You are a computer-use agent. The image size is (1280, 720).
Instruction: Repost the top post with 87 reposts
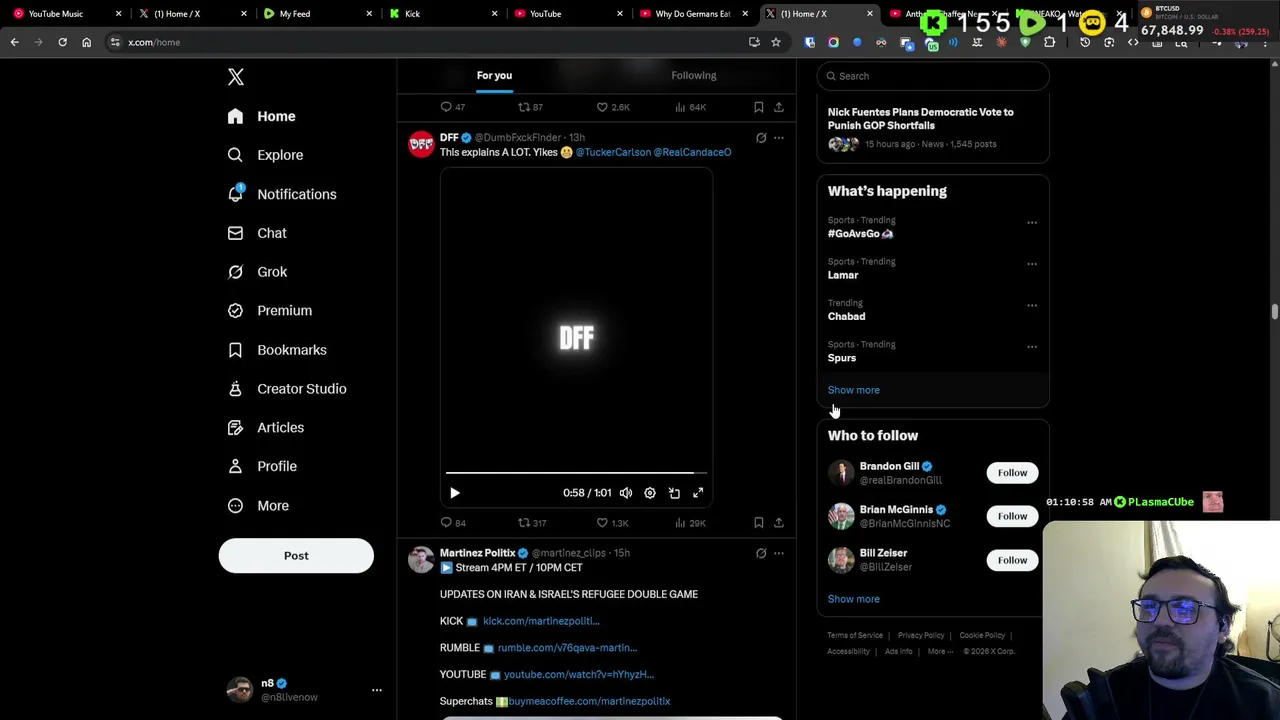pos(530,107)
